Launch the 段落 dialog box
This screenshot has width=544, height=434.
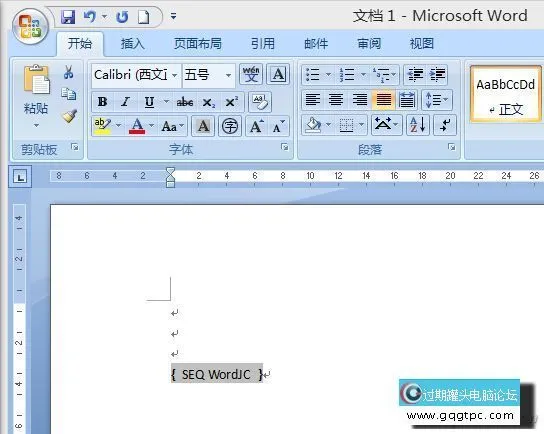(x=451, y=147)
